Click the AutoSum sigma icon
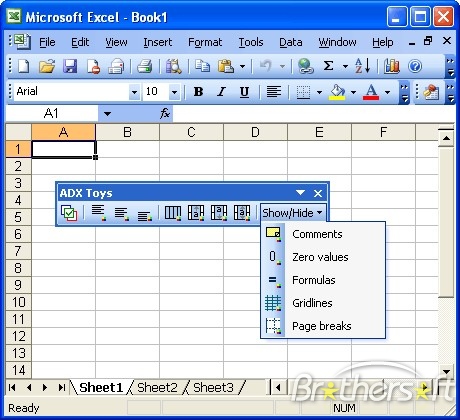Screen dimensions: 460x420 point(328,66)
